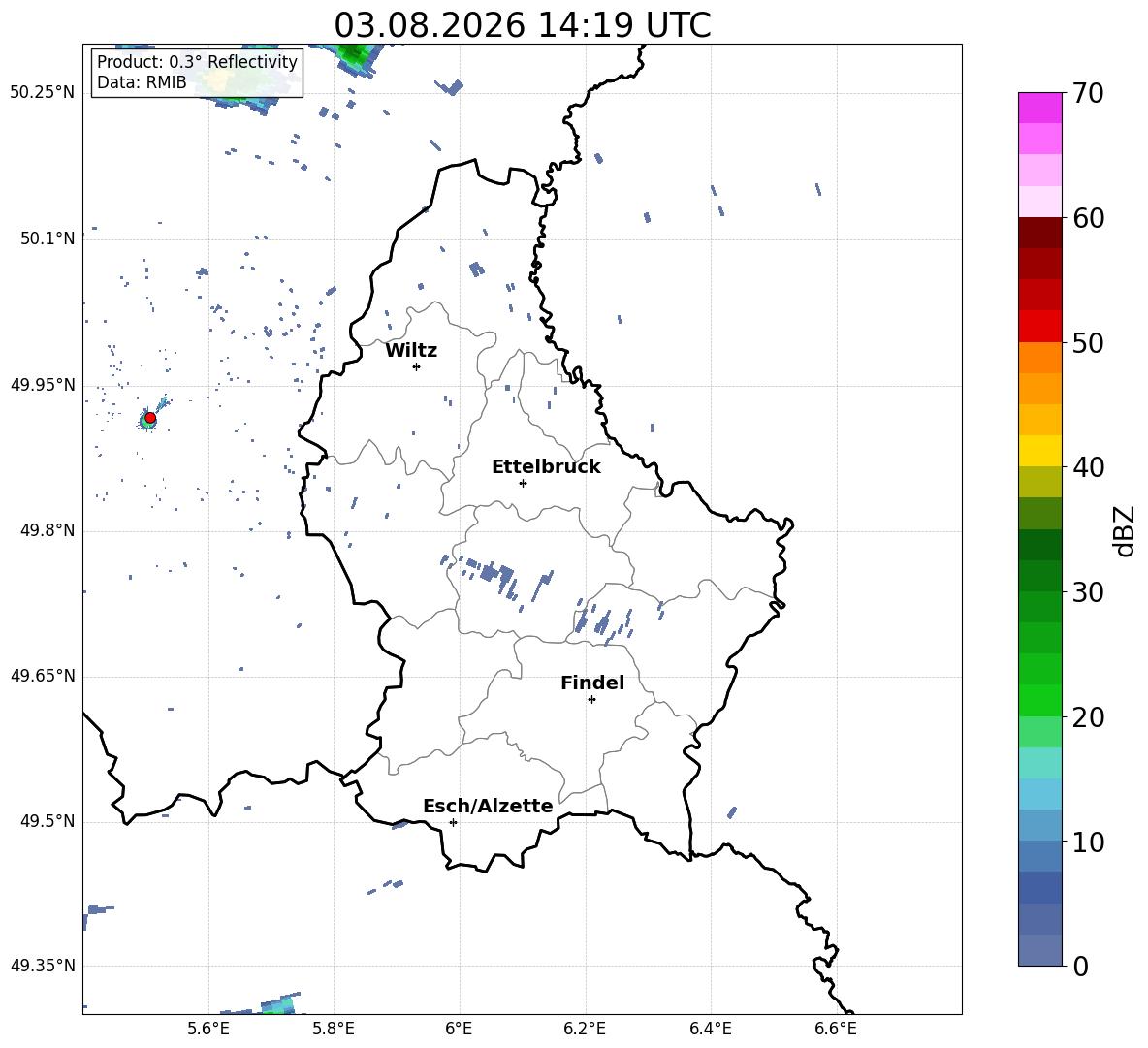The height and width of the screenshot is (1048, 1148).
Task: Pick the bright green 20 dBZ colorbar segment
Action: click(1040, 700)
